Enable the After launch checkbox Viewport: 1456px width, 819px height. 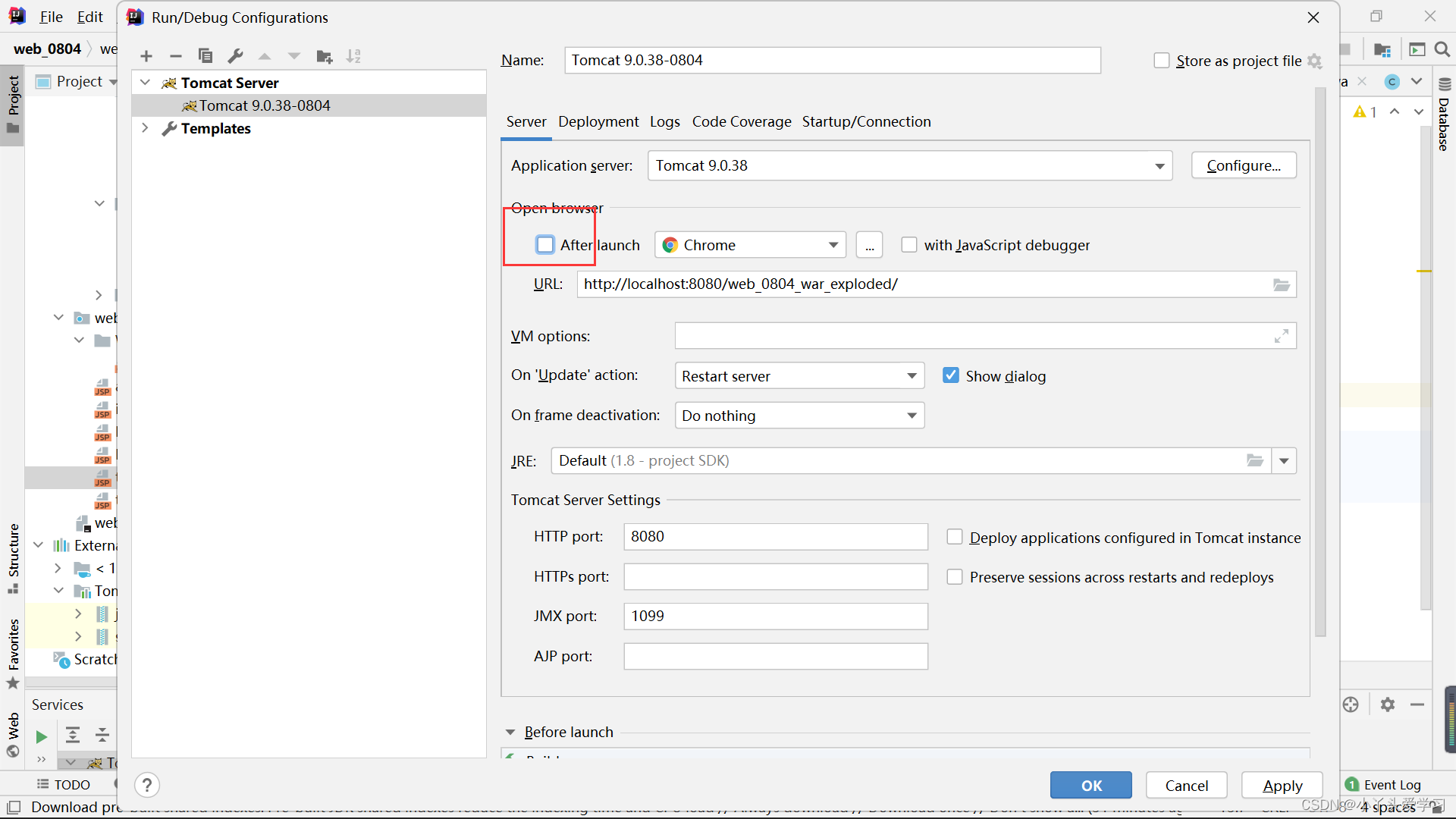point(545,245)
